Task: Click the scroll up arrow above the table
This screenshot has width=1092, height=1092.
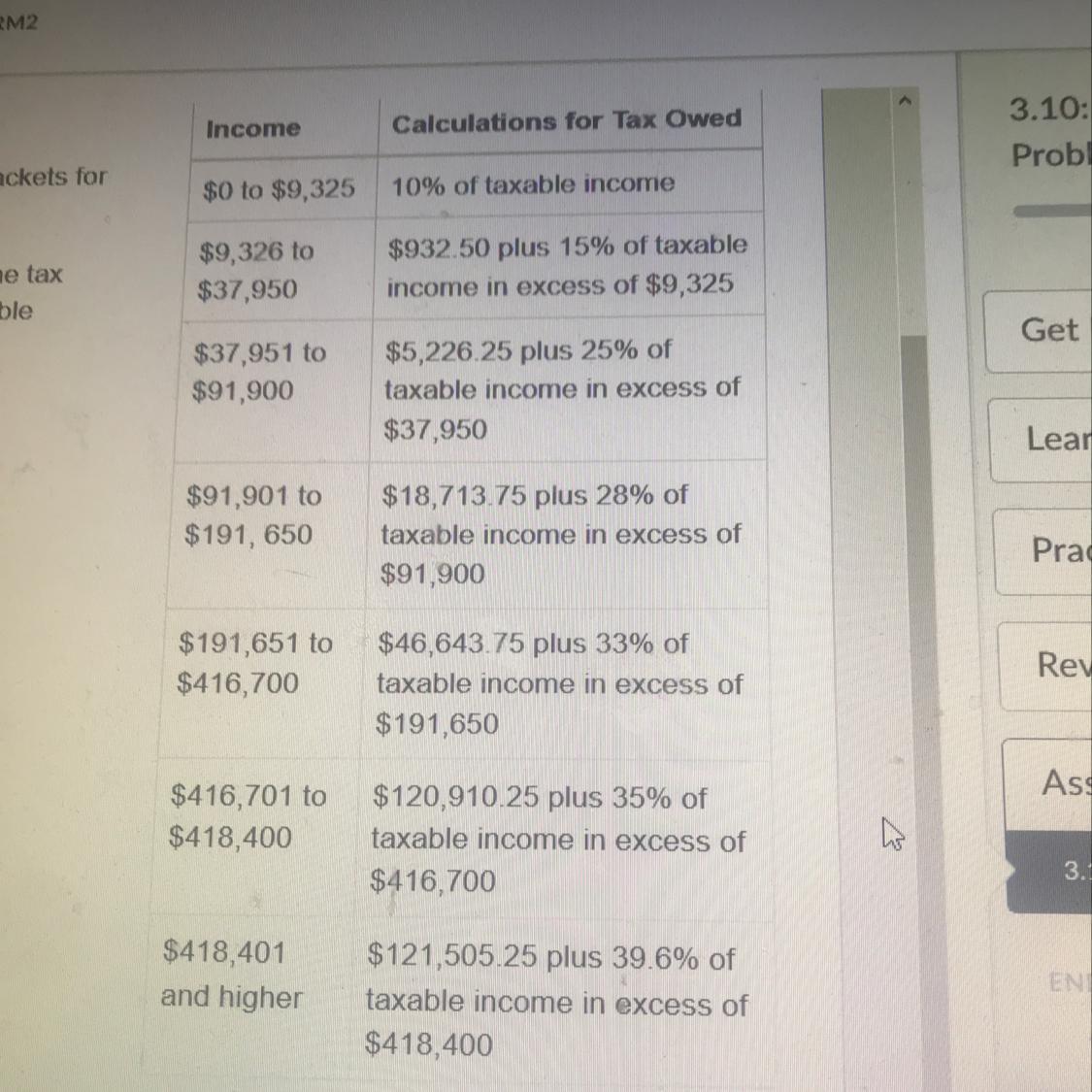Action: [x=905, y=102]
